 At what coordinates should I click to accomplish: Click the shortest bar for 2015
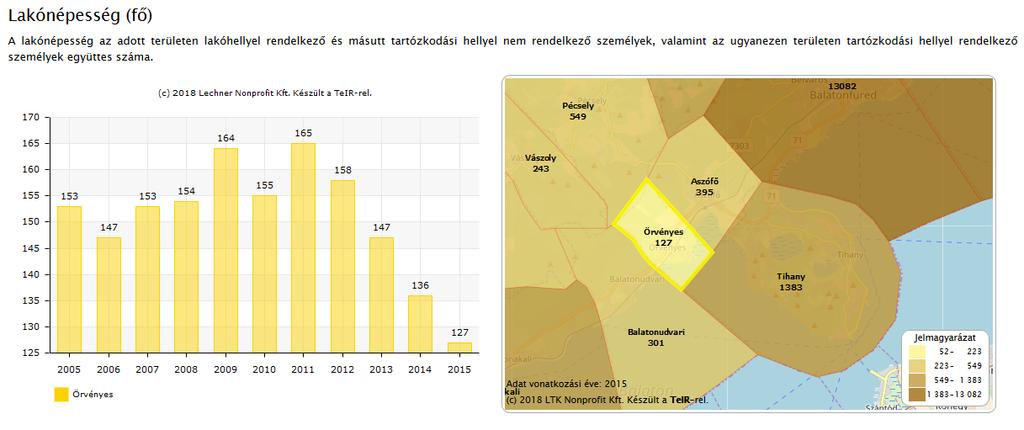(460, 347)
